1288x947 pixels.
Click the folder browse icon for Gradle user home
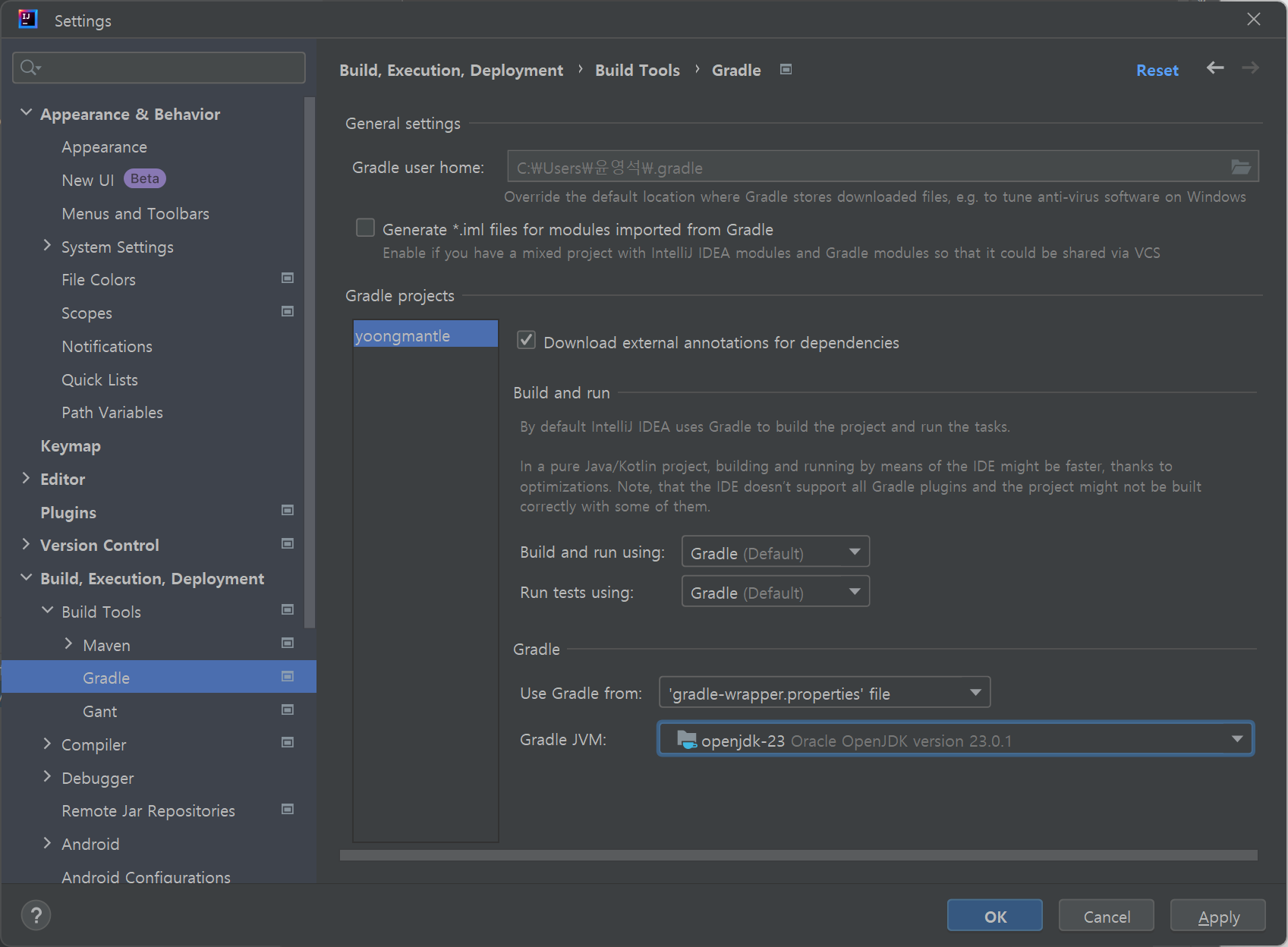[x=1240, y=167]
